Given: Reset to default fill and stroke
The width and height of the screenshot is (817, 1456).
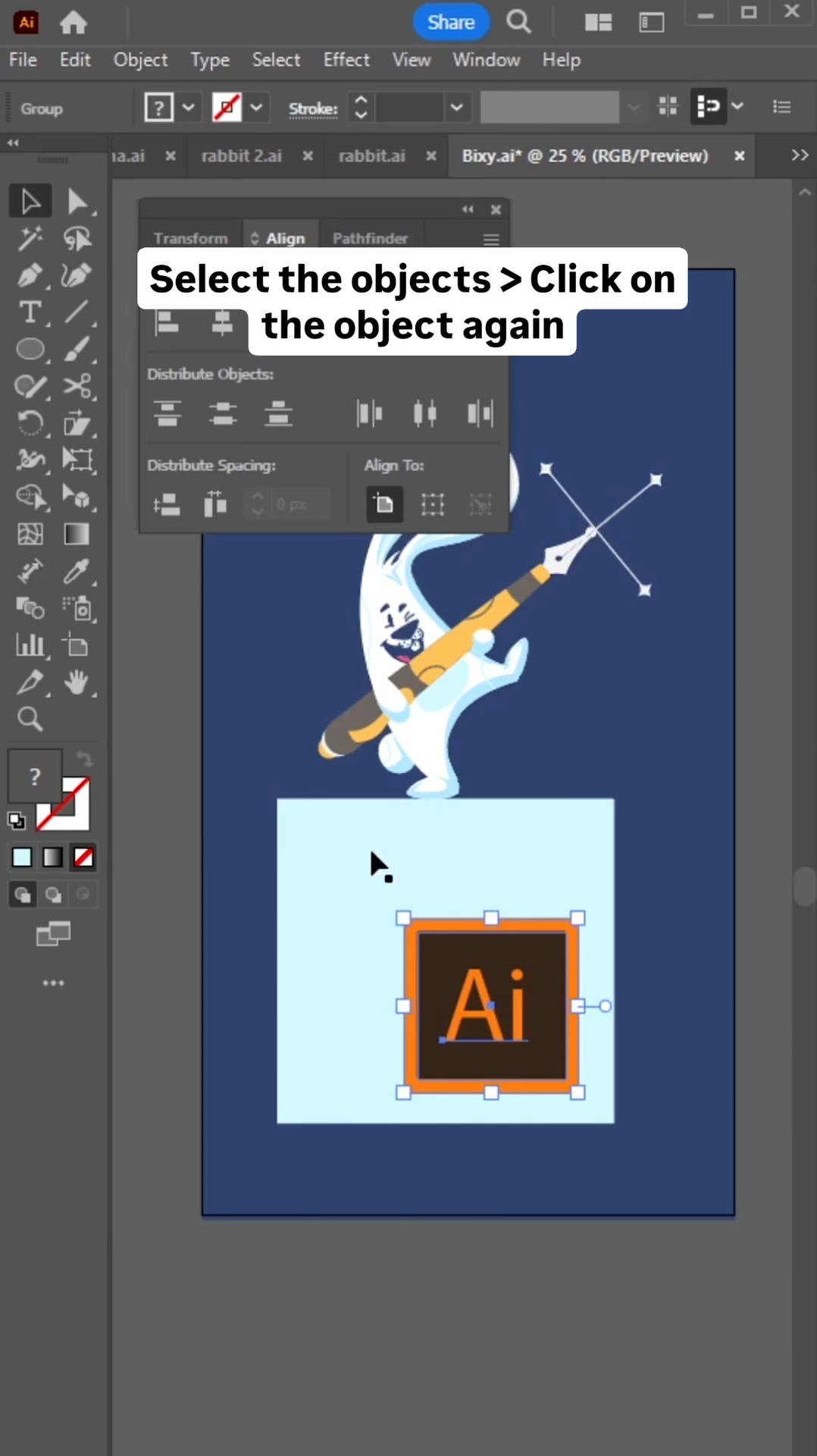Looking at the screenshot, I should click(16, 821).
